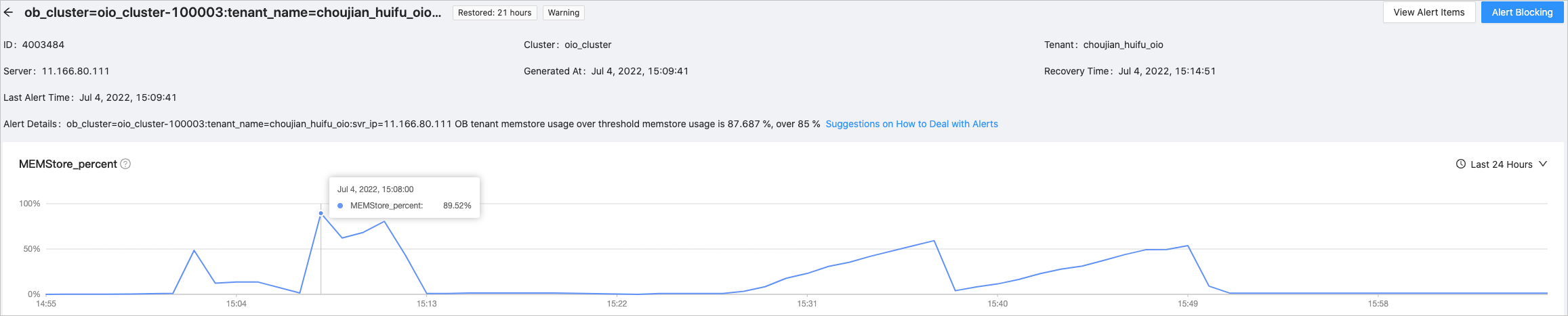1568x316 pixels.
Task: Click the server IP 11.166.80.111 value
Action: click(75, 71)
